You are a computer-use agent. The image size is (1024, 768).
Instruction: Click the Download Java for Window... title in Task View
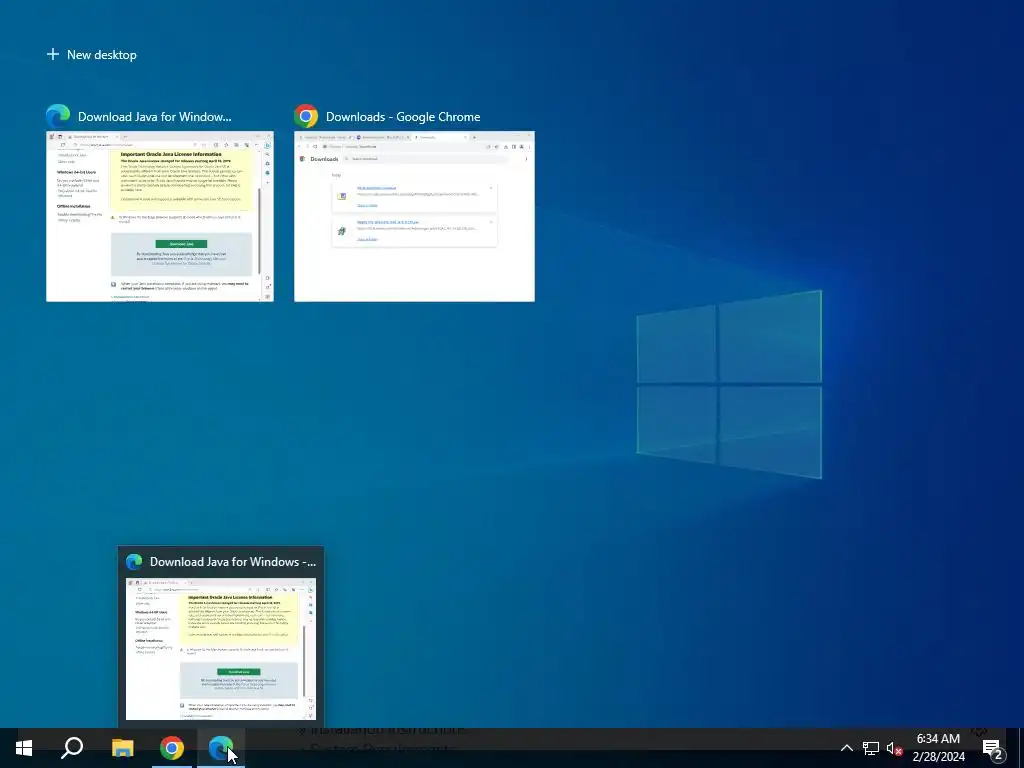(155, 117)
